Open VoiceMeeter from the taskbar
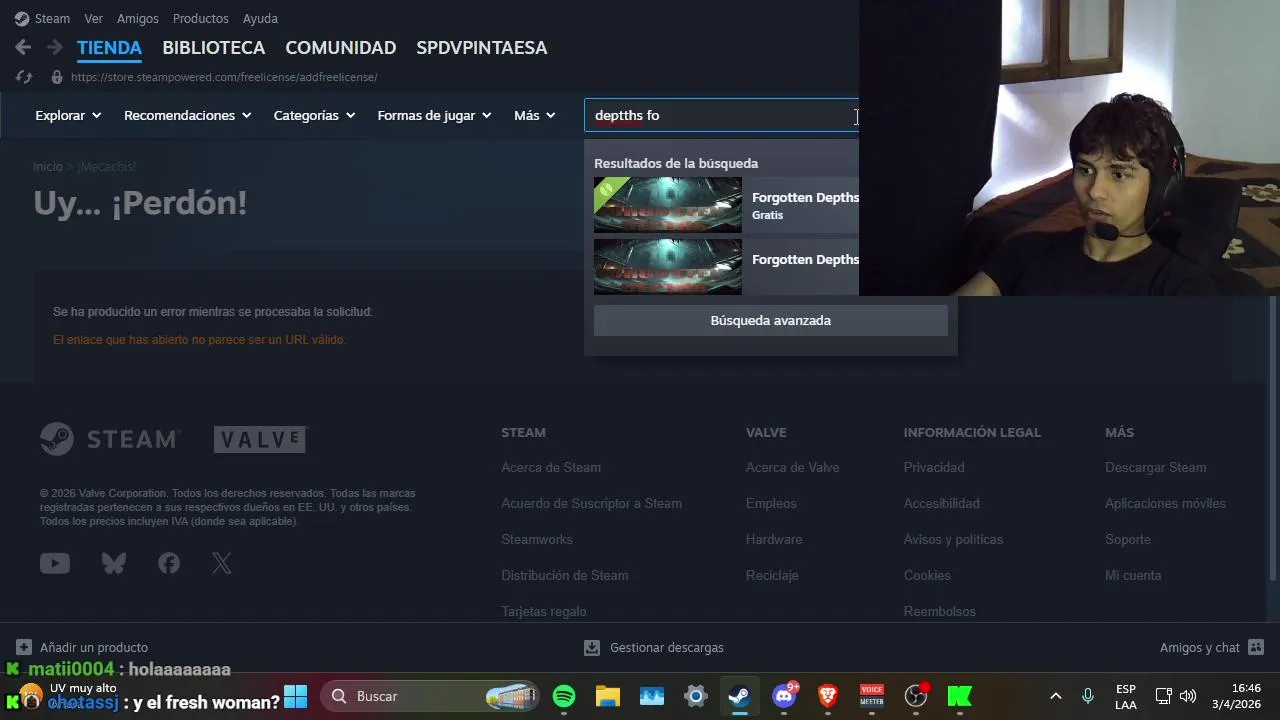The image size is (1280, 720). pos(872,696)
